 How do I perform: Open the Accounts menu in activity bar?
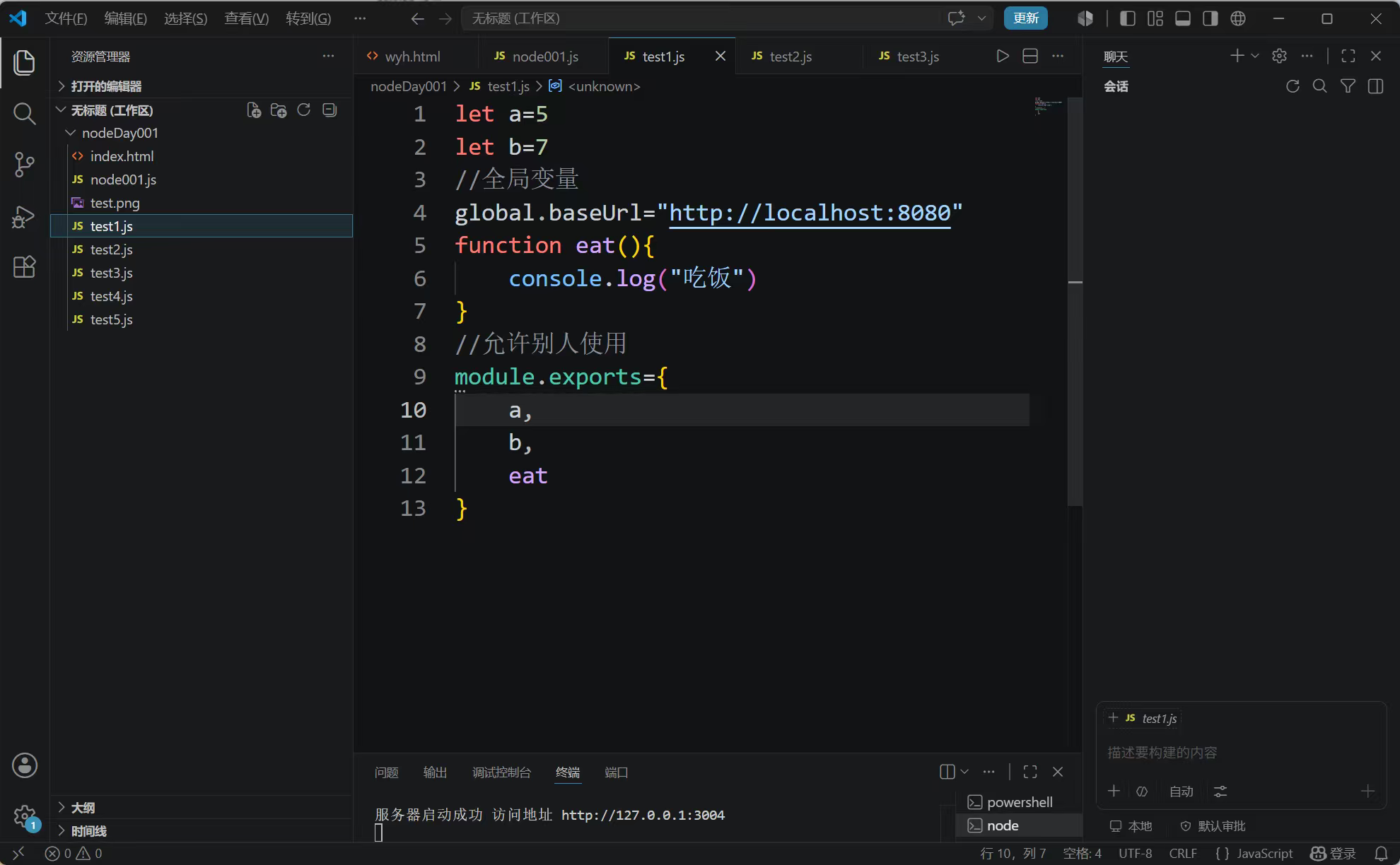pos(24,765)
